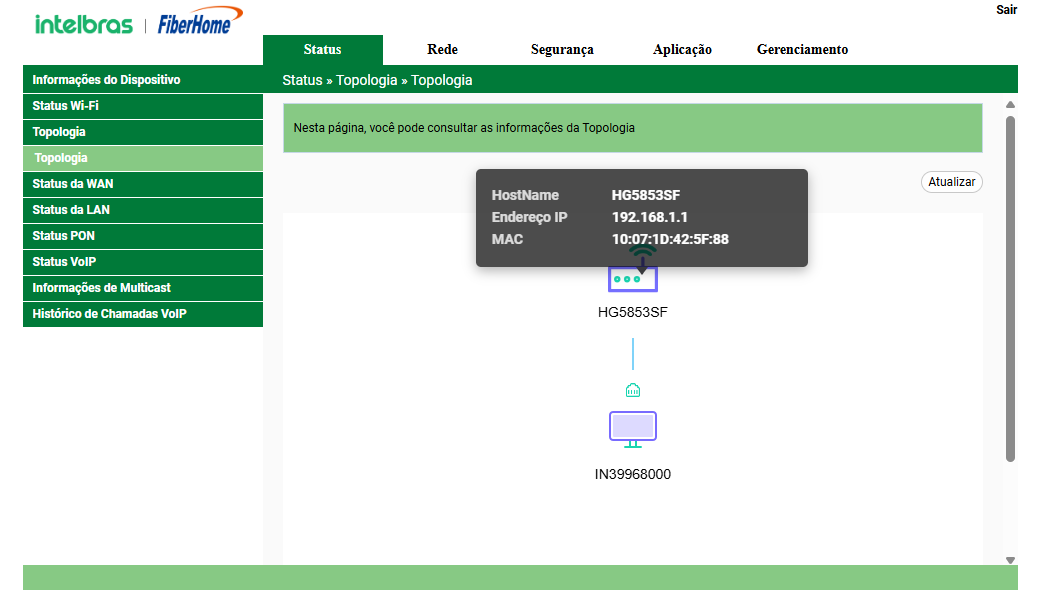The height and width of the screenshot is (608, 1038).
Task: Open the Rede tab
Action: coord(442,50)
